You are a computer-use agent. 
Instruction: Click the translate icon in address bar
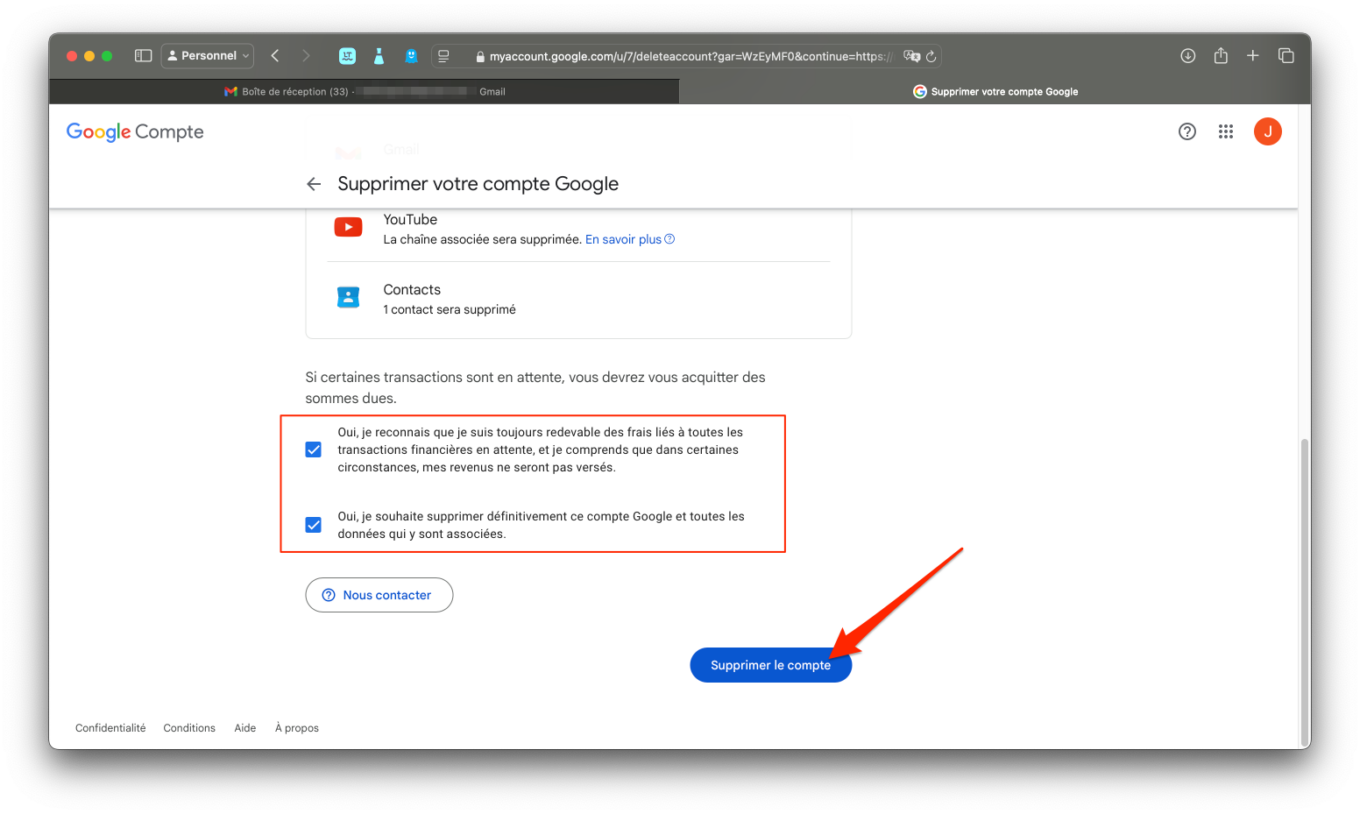911,56
